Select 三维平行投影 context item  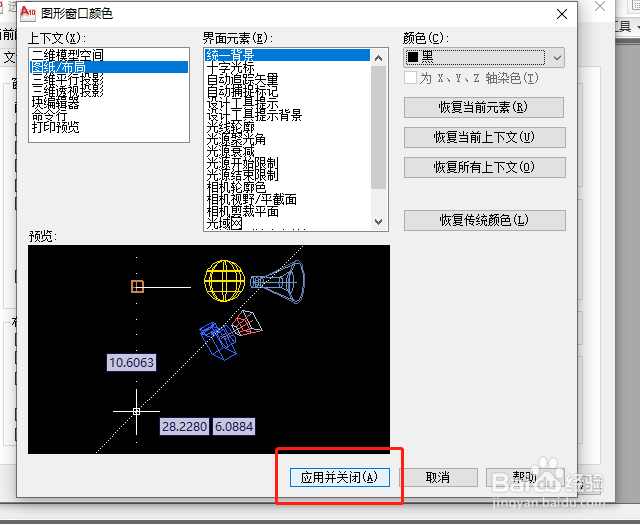(109, 79)
